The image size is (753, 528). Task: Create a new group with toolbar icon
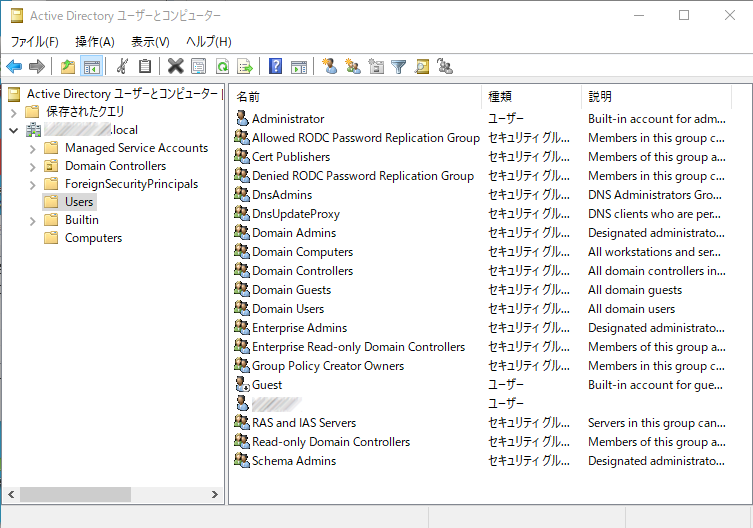pyautogui.click(x=353, y=66)
